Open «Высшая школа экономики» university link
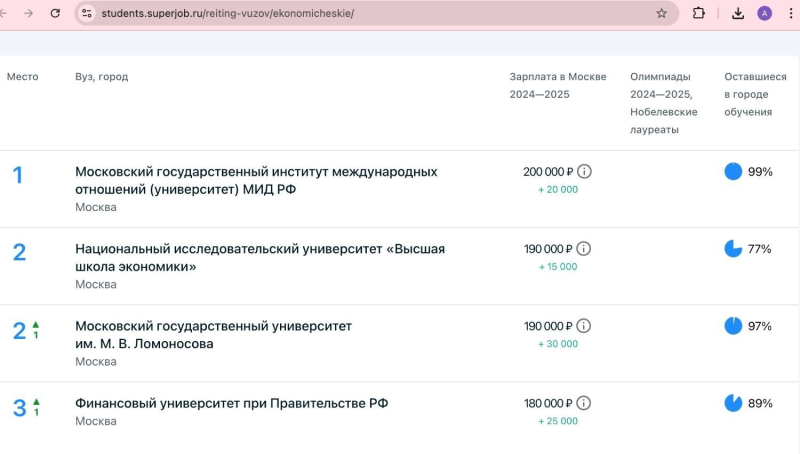Image resolution: width=800 pixels, height=454 pixels. coord(260,257)
